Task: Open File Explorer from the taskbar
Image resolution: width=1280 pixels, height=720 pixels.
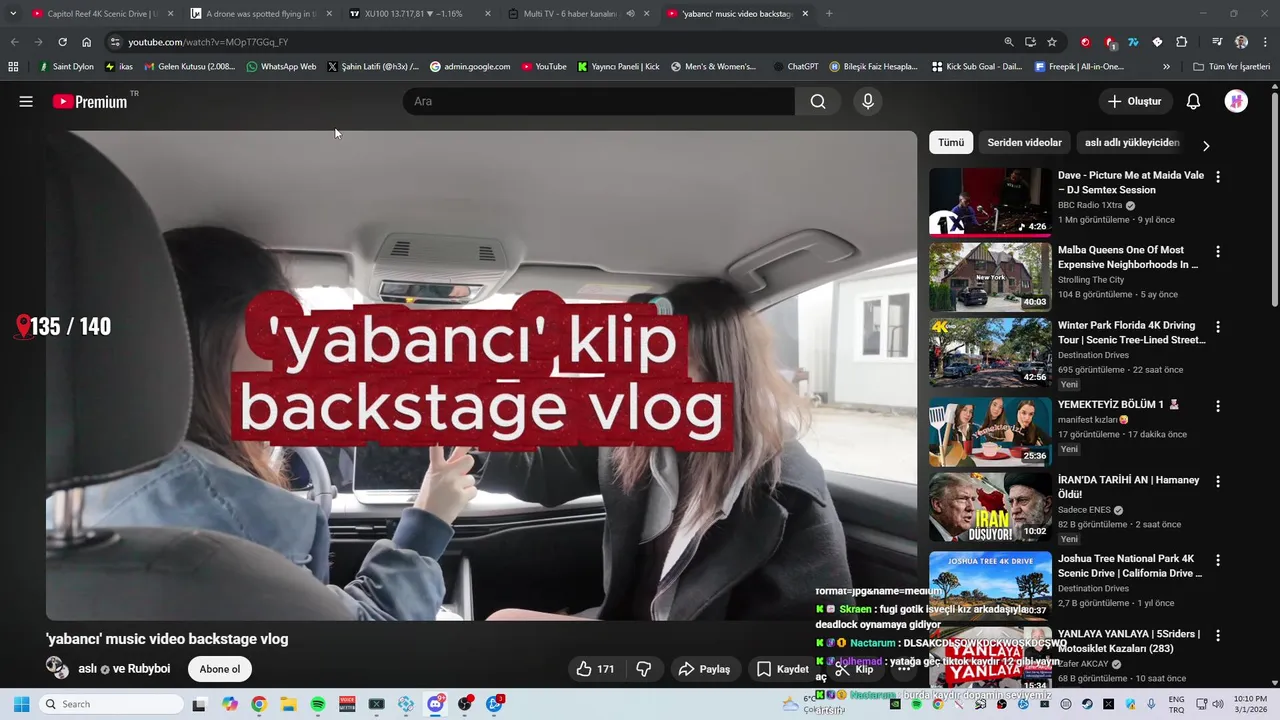Action: click(288, 704)
